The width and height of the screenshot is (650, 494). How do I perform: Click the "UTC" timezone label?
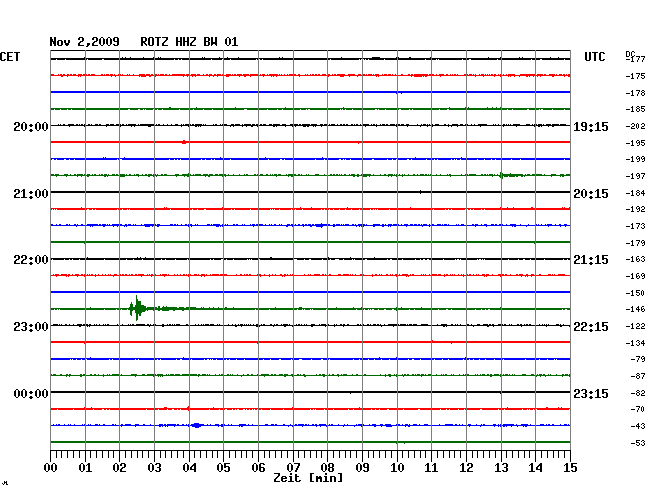(x=594, y=57)
